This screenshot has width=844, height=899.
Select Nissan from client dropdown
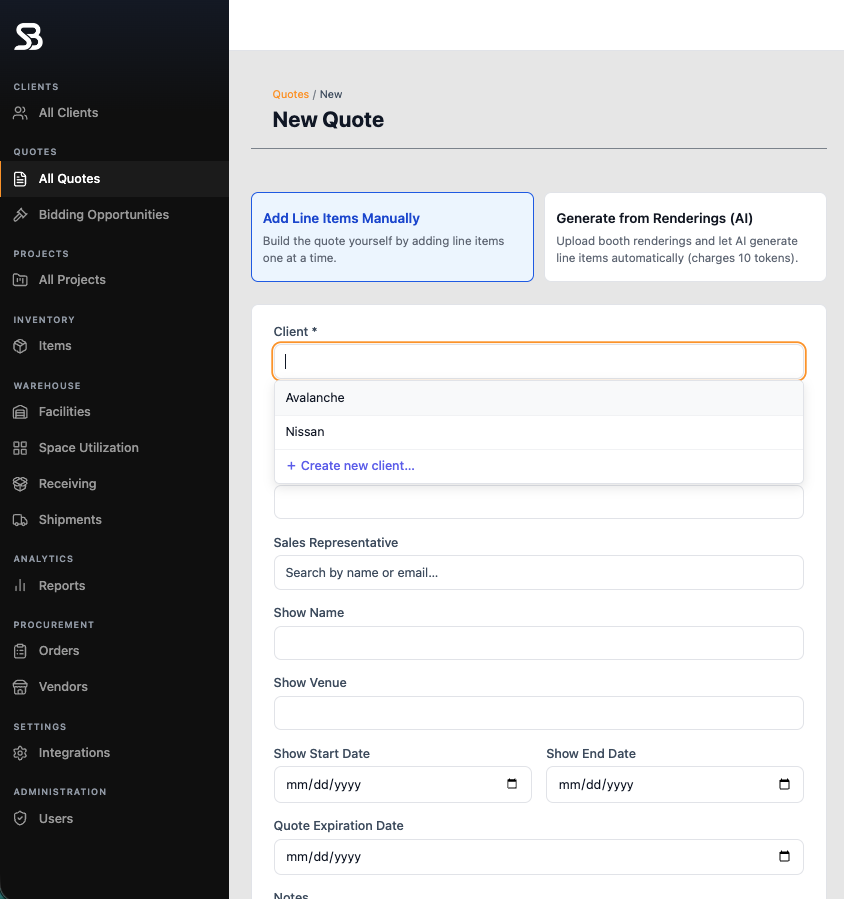tap(538, 432)
